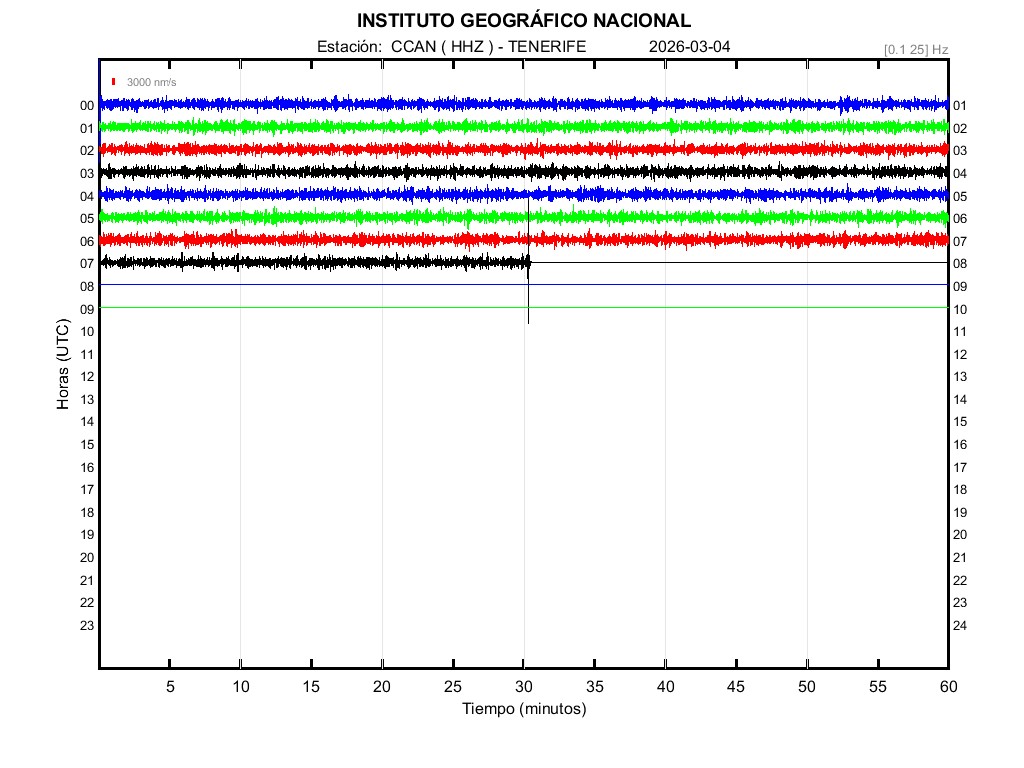The width and height of the screenshot is (1024, 768).
Task: Click the [0.1 25] Hz filter label
Action: 916,49
